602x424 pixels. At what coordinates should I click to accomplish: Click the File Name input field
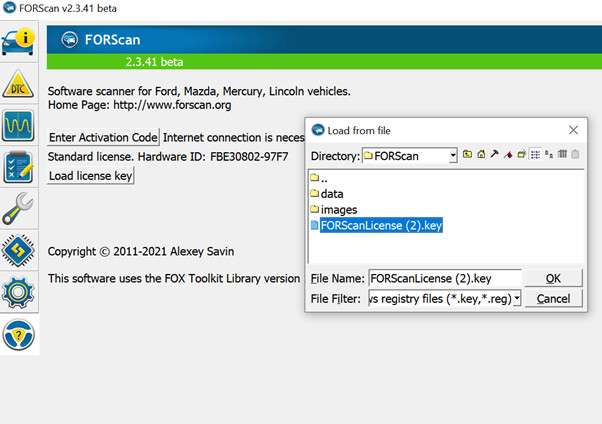click(x=443, y=279)
